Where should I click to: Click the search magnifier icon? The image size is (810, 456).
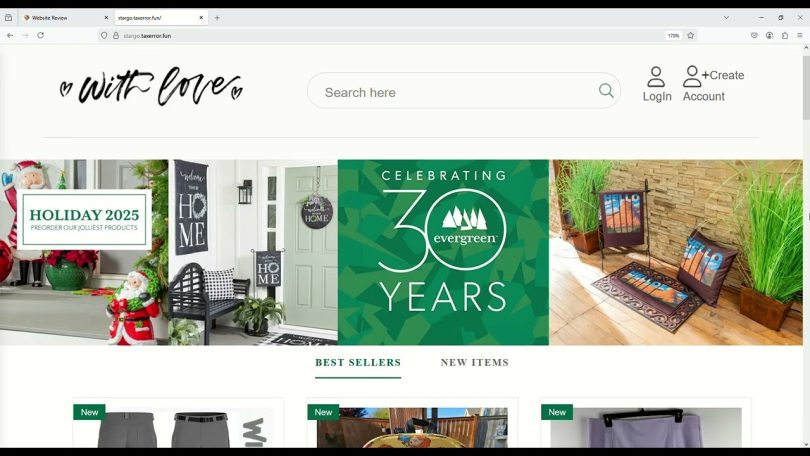point(606,91)
